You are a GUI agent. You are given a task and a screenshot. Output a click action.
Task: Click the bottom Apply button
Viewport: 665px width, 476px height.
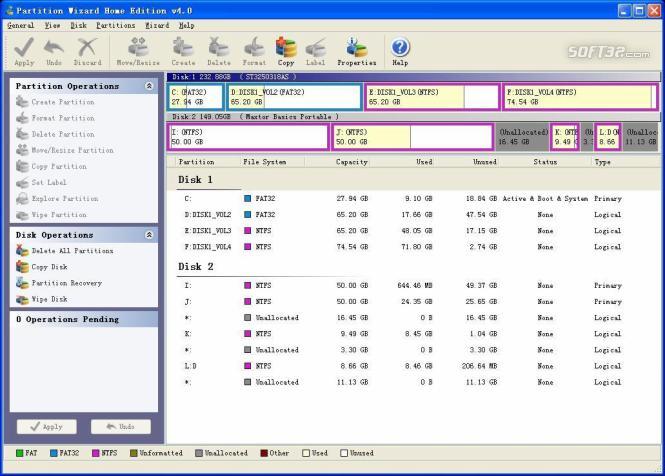click(x=47, y=427)
